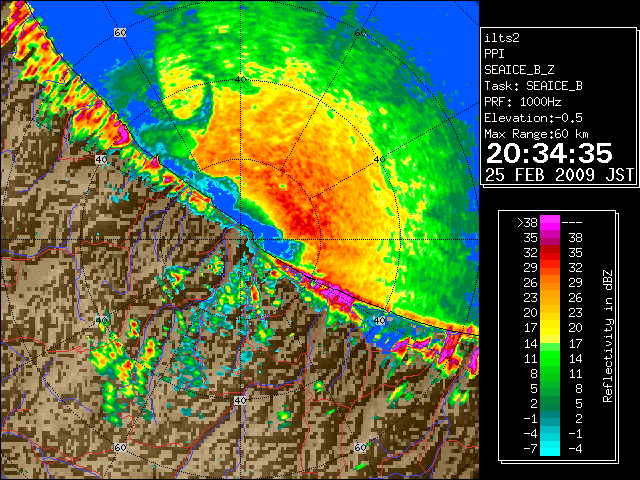Click the '>38' label on the legend
This screenshot has height=480, width=640.
(527, 223)
